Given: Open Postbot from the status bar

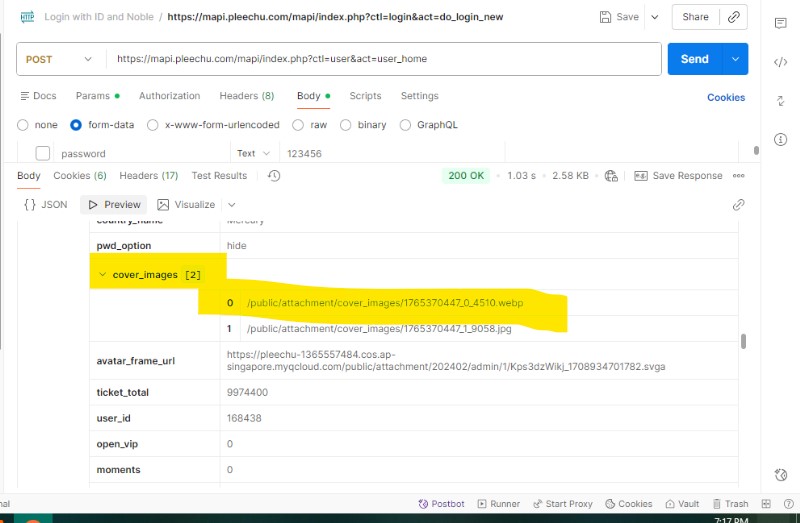Looking at the screenshot, I should [441, 504].
